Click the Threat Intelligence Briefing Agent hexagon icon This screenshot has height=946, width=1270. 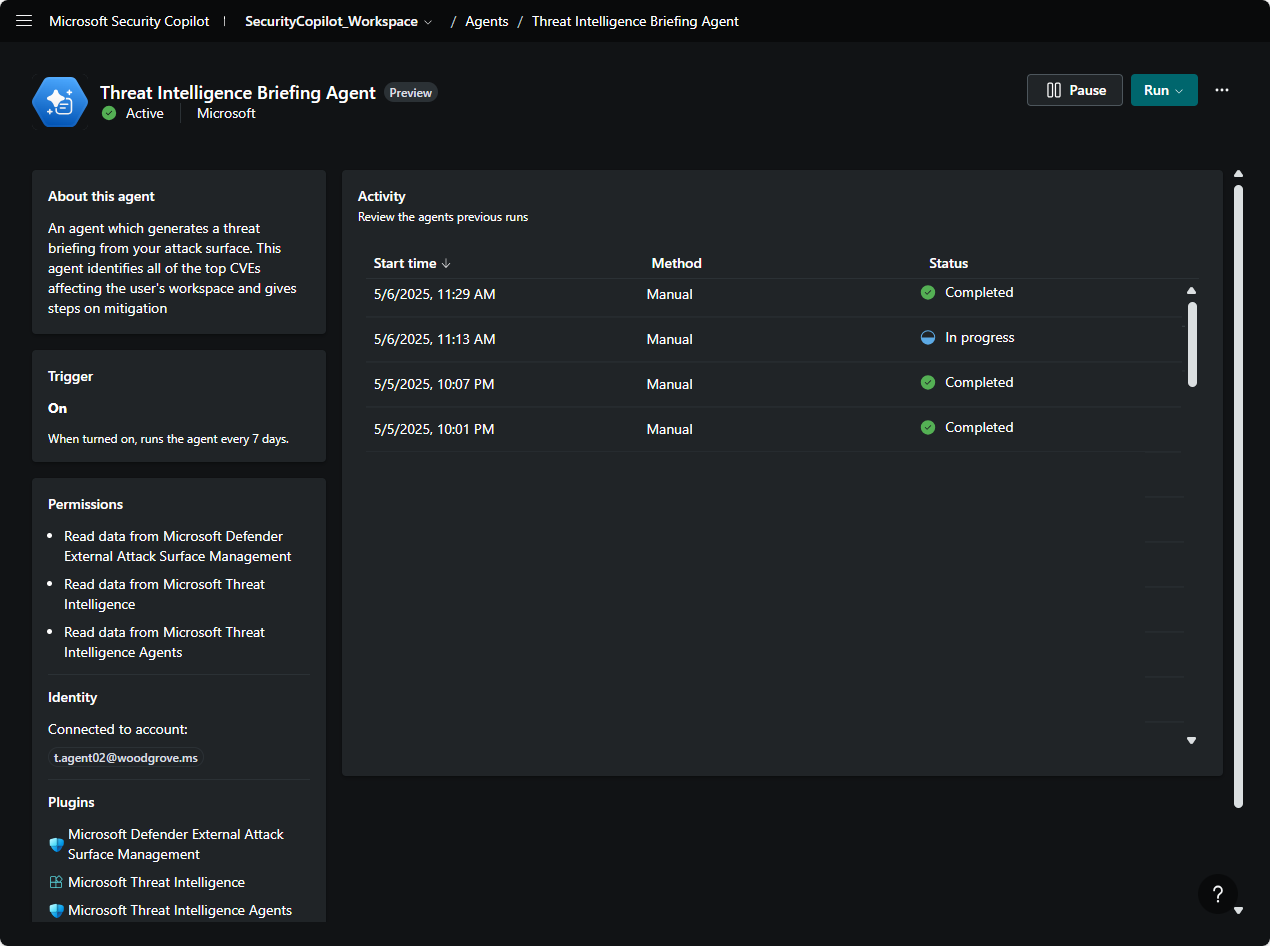(x=60, y=102)
